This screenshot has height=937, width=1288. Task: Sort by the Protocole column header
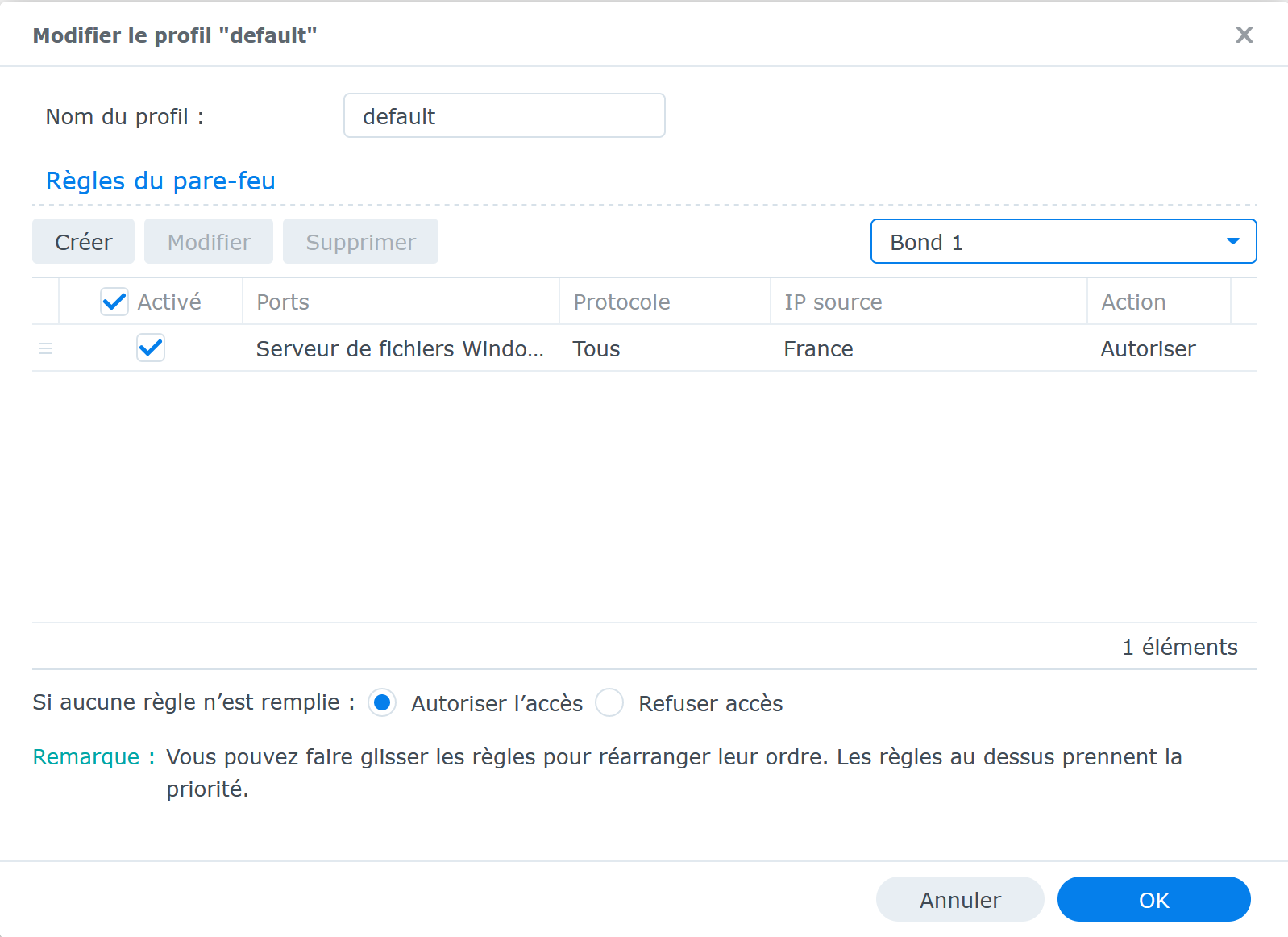pyautogui.click(x=621, y=302)
